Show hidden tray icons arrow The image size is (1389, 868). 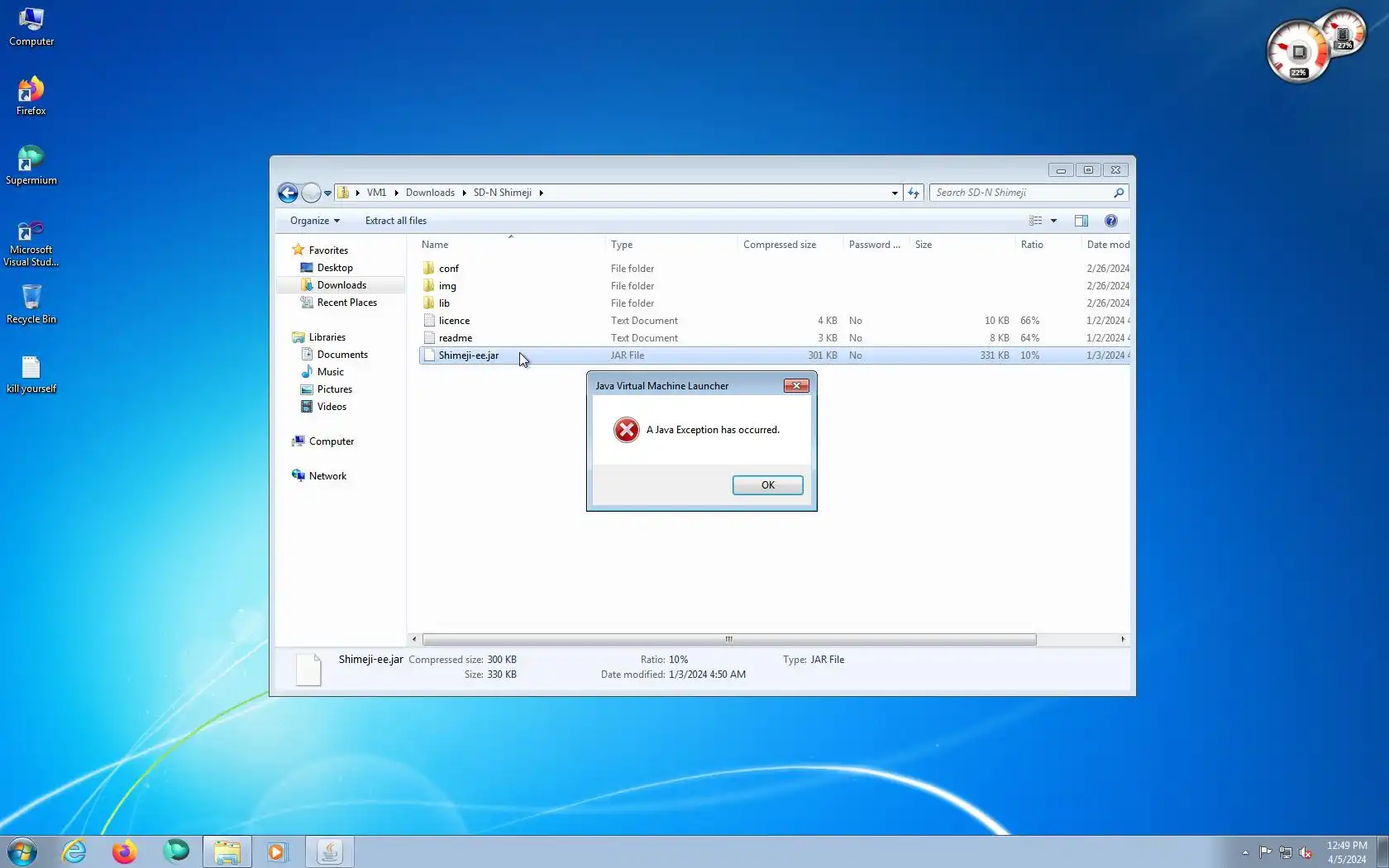click(x=1245, y=852)
